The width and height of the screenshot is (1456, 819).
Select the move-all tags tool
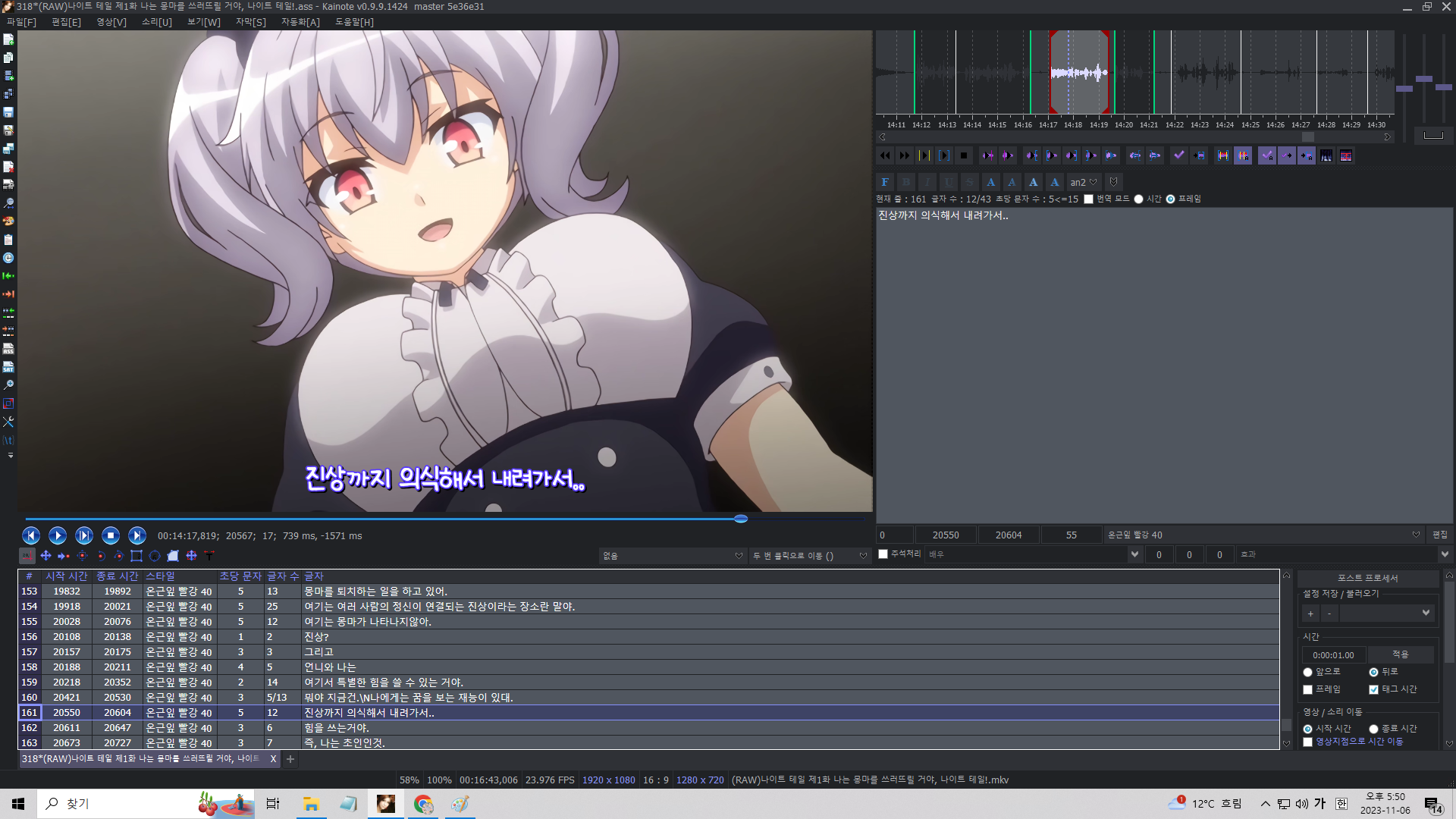point(191,556)
